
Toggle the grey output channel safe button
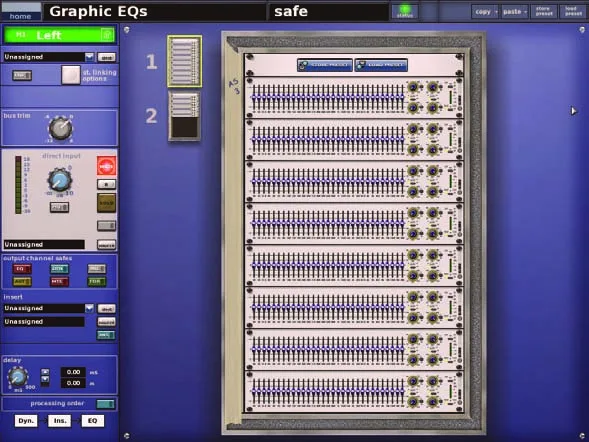click(97, 269)
